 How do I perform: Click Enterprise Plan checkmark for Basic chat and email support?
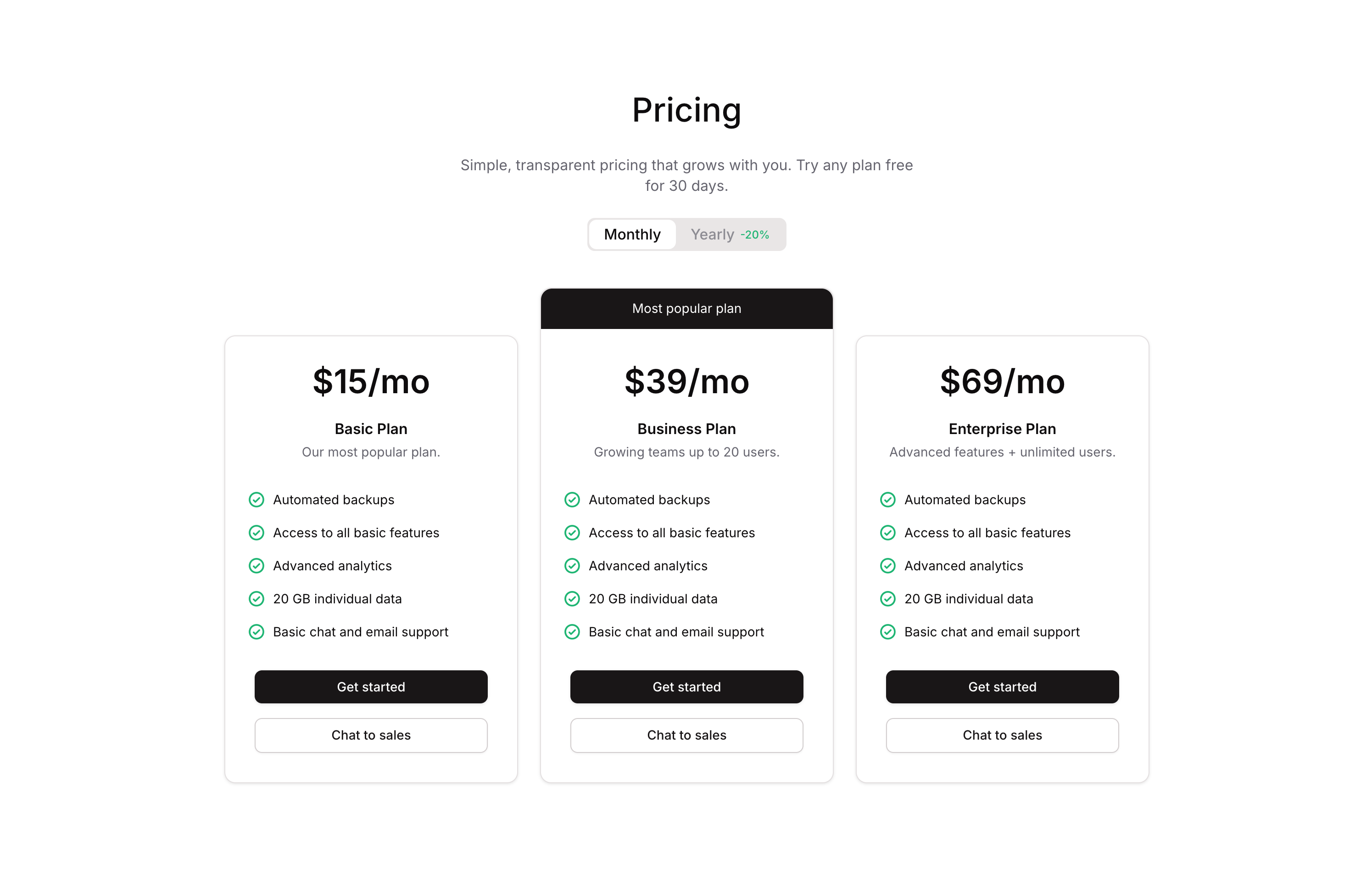[x=888, y=632]
